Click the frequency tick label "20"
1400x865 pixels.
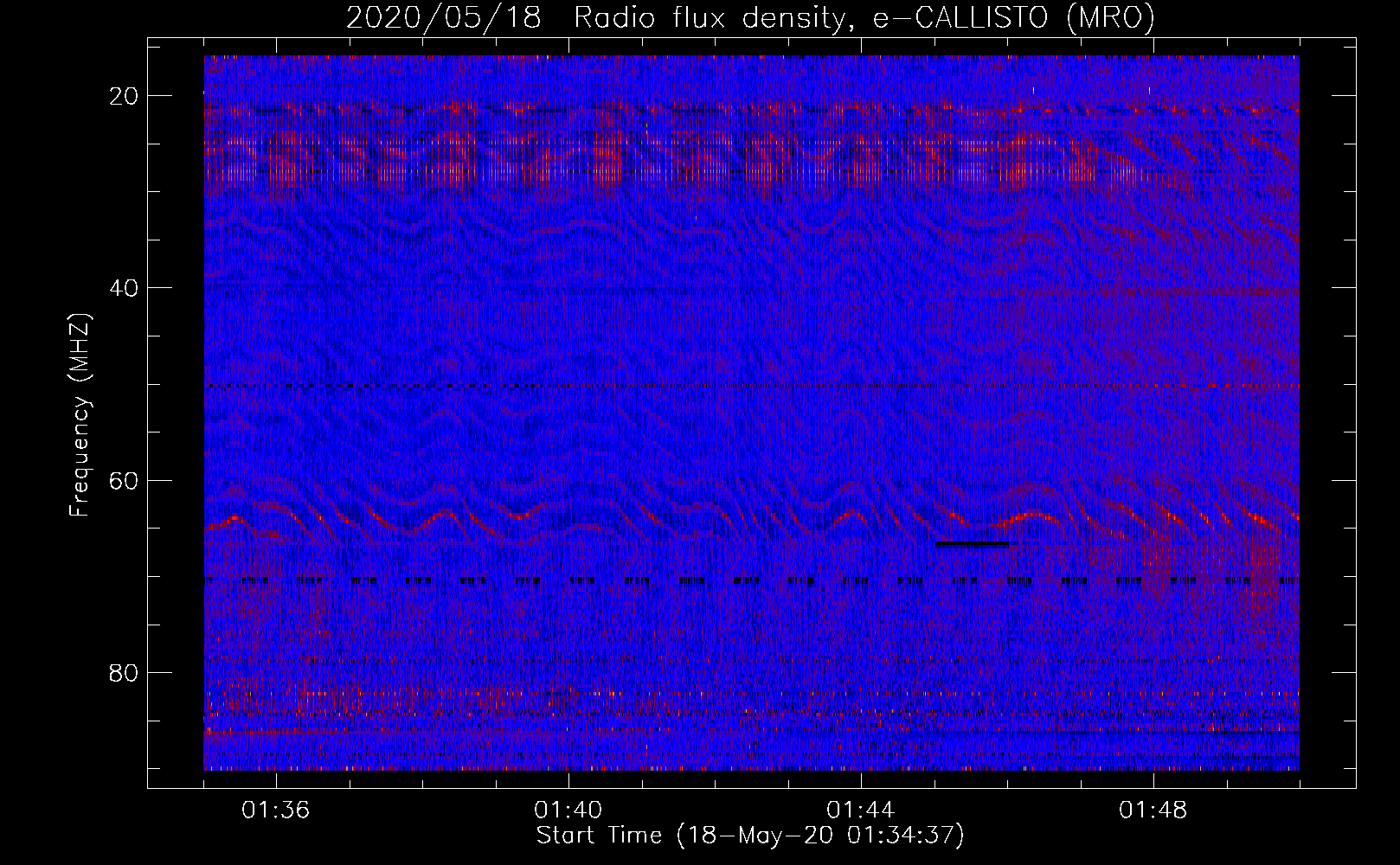click(x=125, y=96)
